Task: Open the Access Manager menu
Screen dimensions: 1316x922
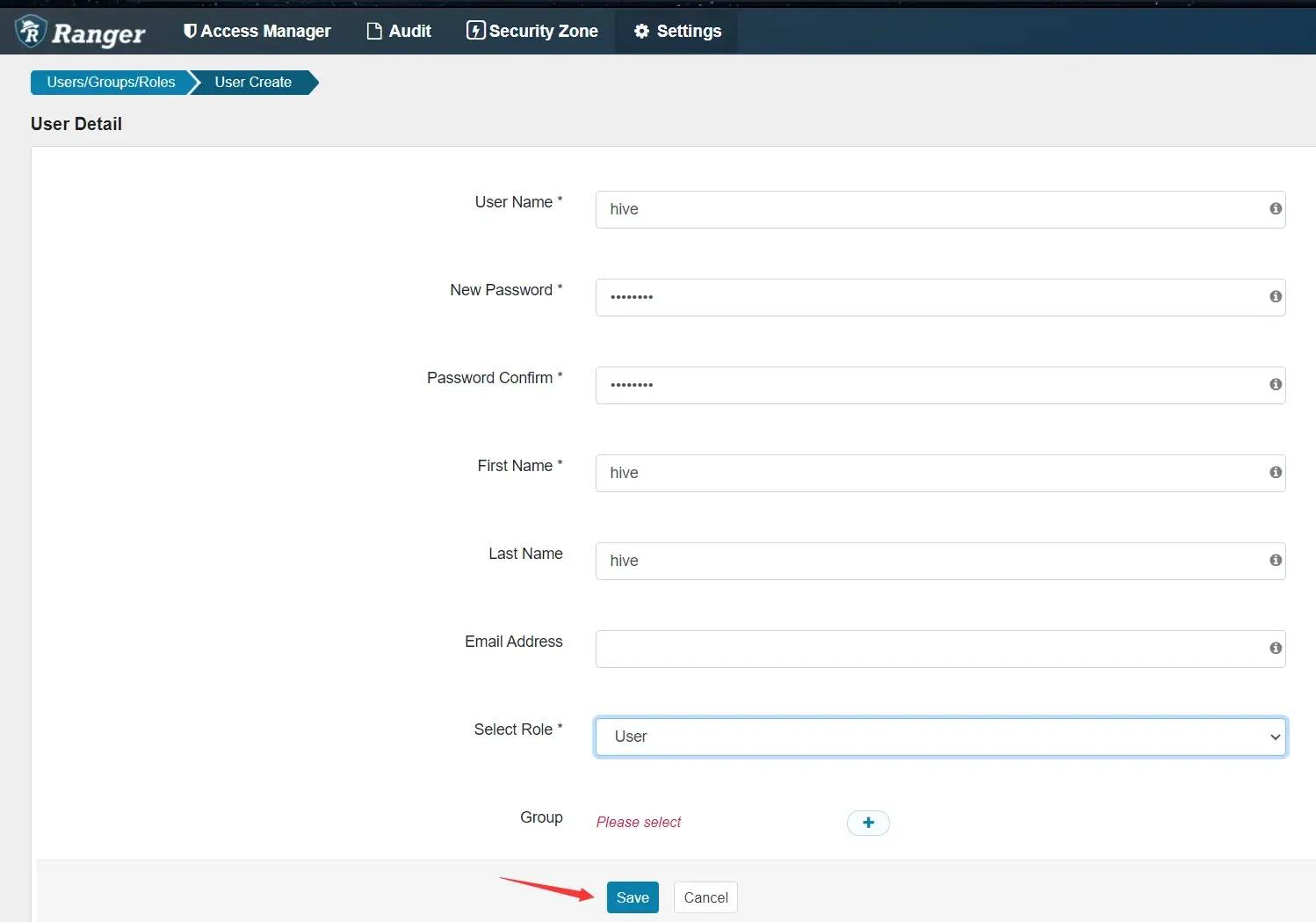Action: [257, 32]
